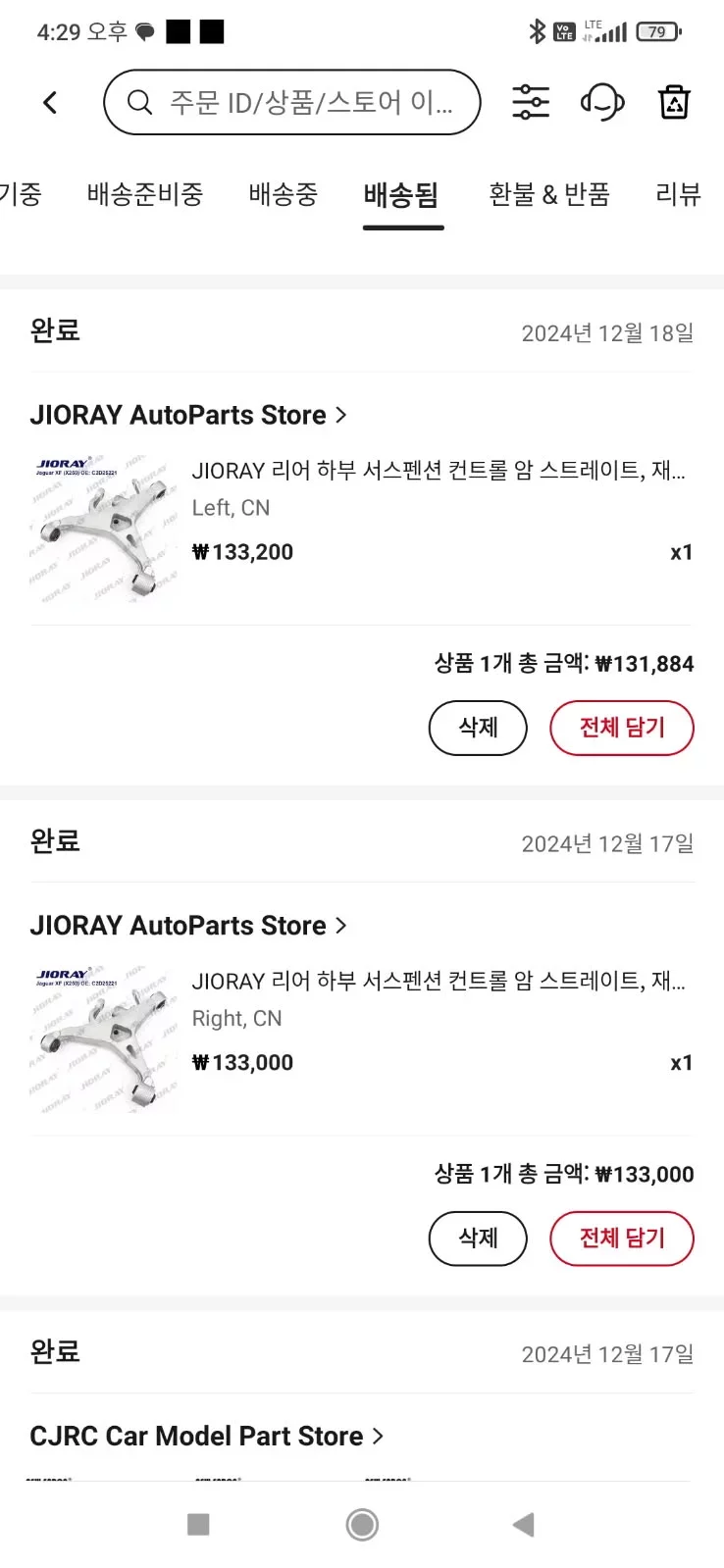This screenshot has width=724, height=1568.
Task: Switch to 배송중 tab
Action: click(284, 194)
